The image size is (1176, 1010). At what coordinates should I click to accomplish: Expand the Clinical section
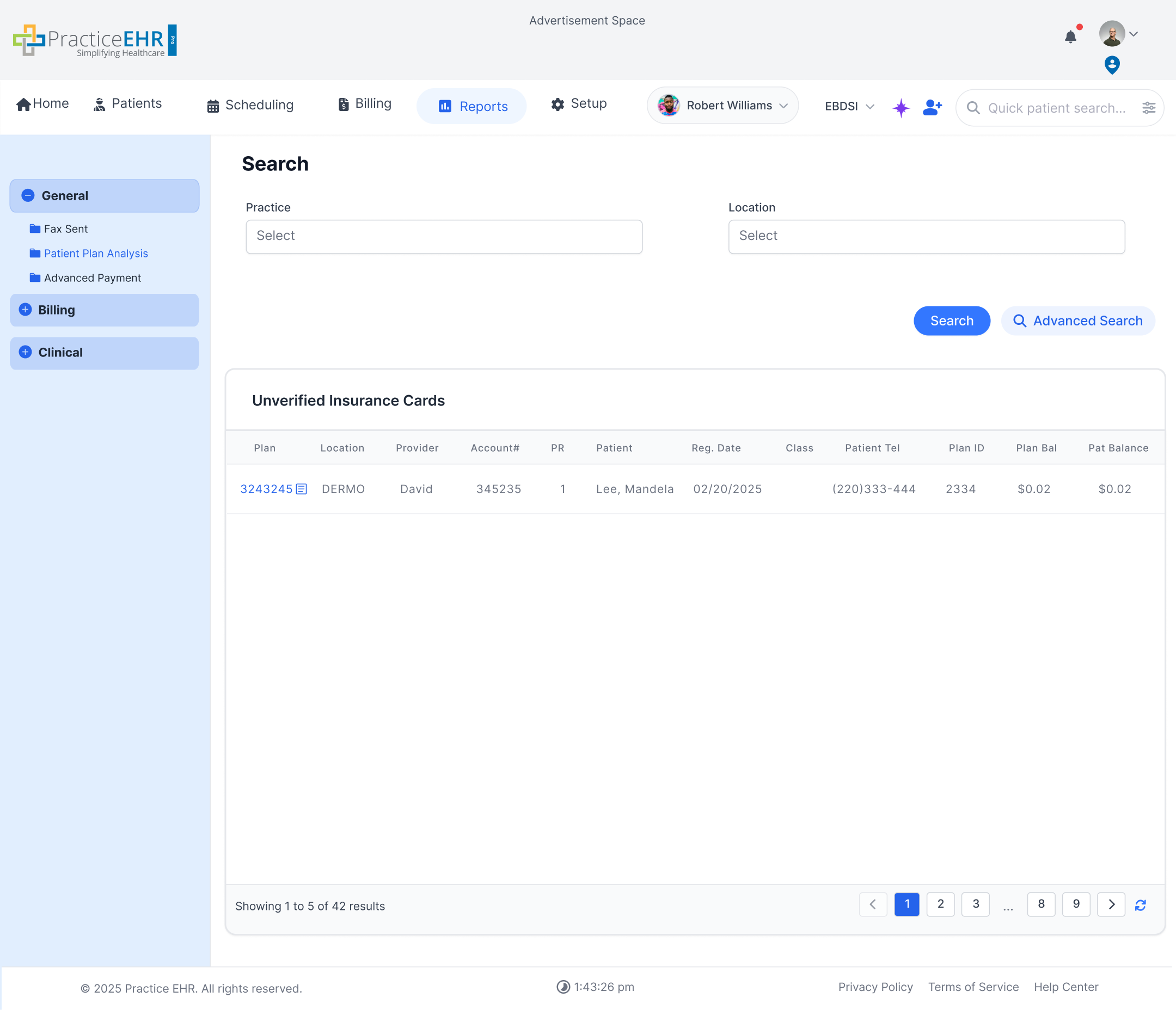(x=26, y=352)
